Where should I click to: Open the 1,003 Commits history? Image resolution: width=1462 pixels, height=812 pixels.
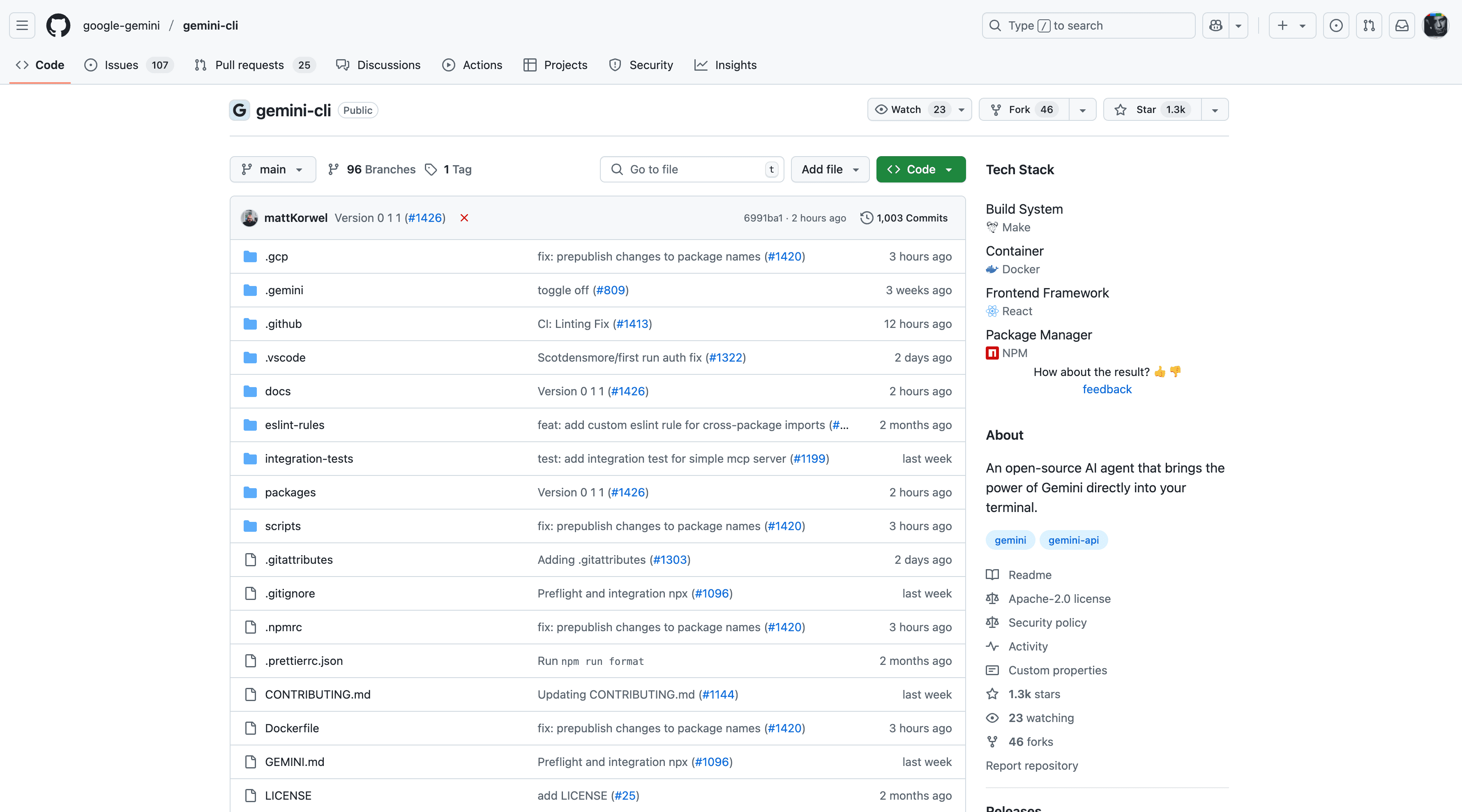click(x=904, y=218)
